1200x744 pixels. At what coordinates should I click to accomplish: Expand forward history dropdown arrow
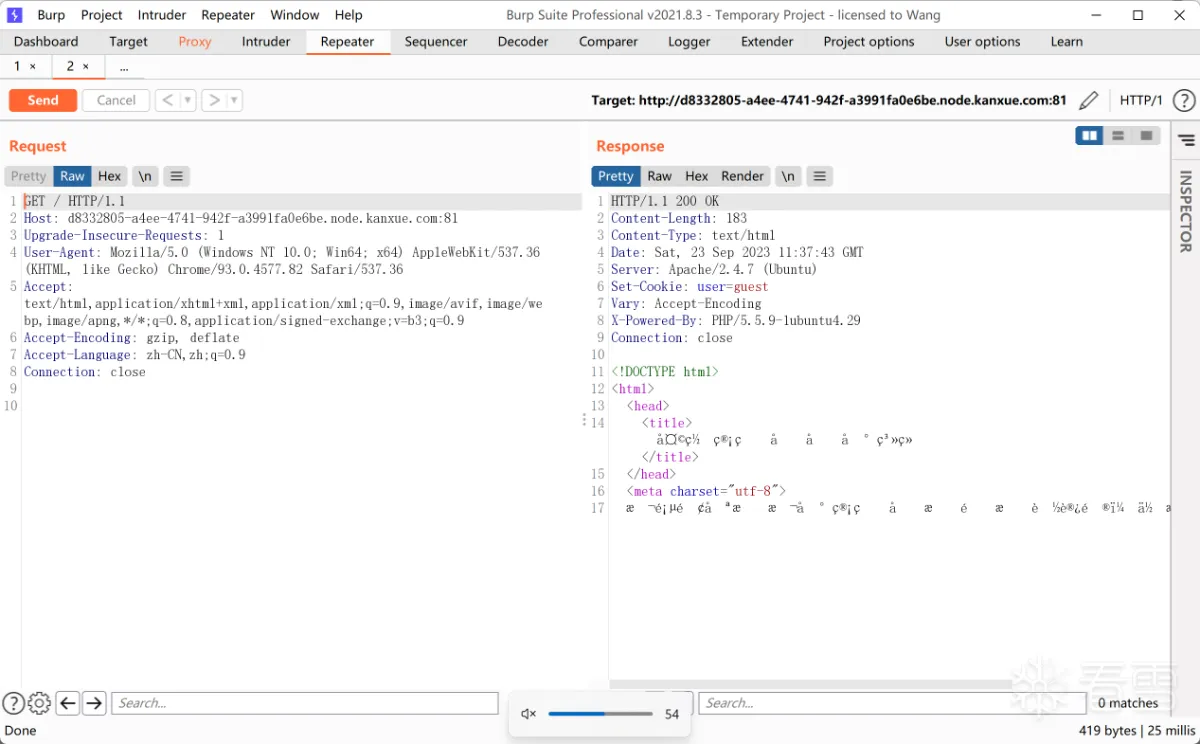click(234, 100)
